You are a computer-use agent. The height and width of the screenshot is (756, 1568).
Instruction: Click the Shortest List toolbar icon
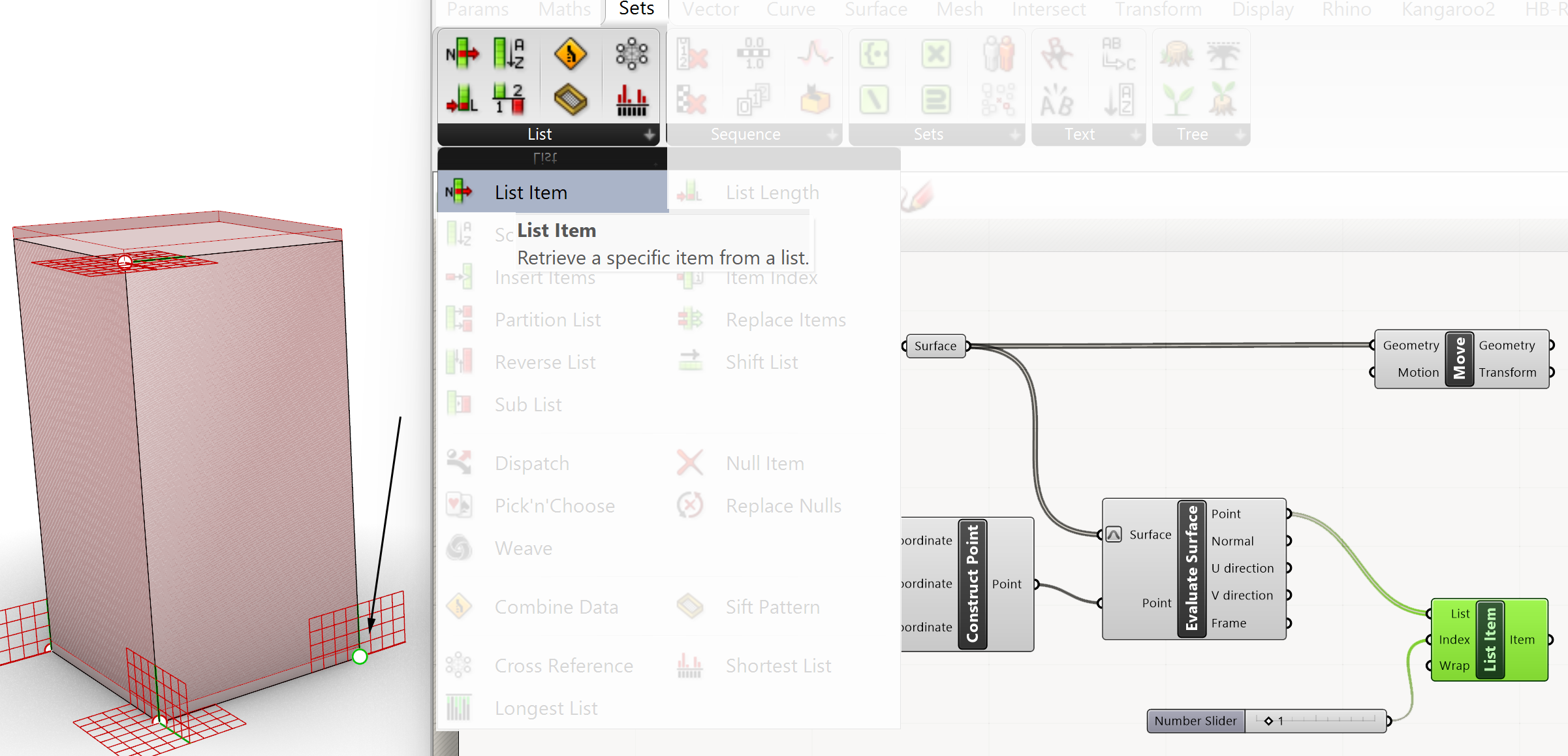click(x=631, y=99)
